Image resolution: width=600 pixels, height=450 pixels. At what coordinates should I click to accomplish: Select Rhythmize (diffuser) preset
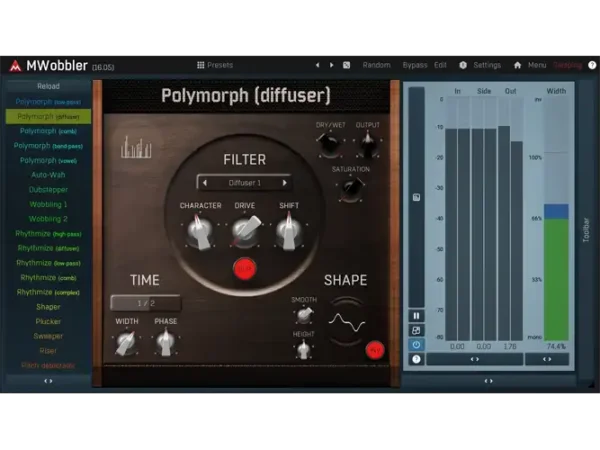coord(48,248)
